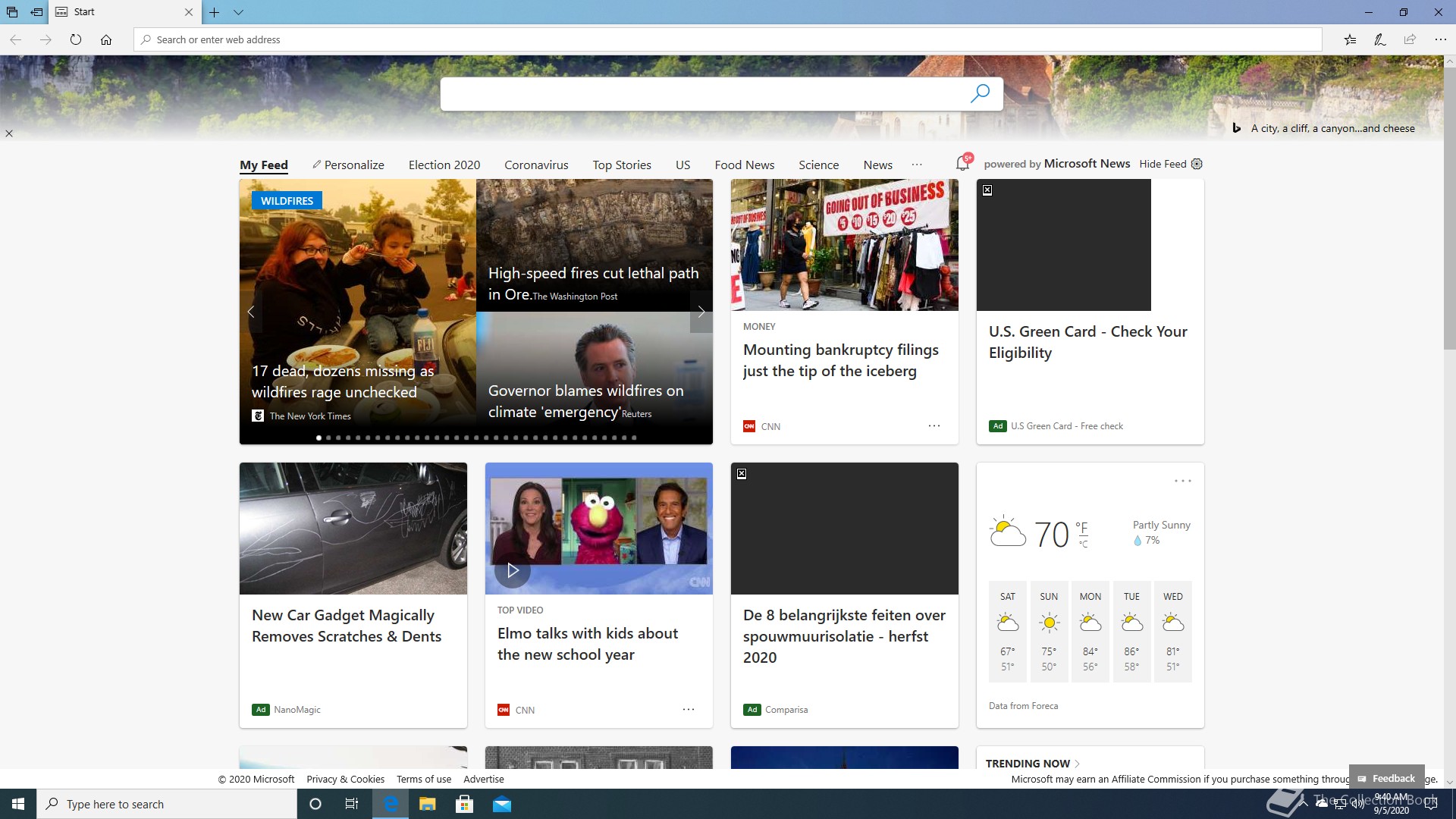Switch temperature to Fahrenheit
Image resolution: width=1456 pixels, height=819 pixels.
coord(1082,527)
